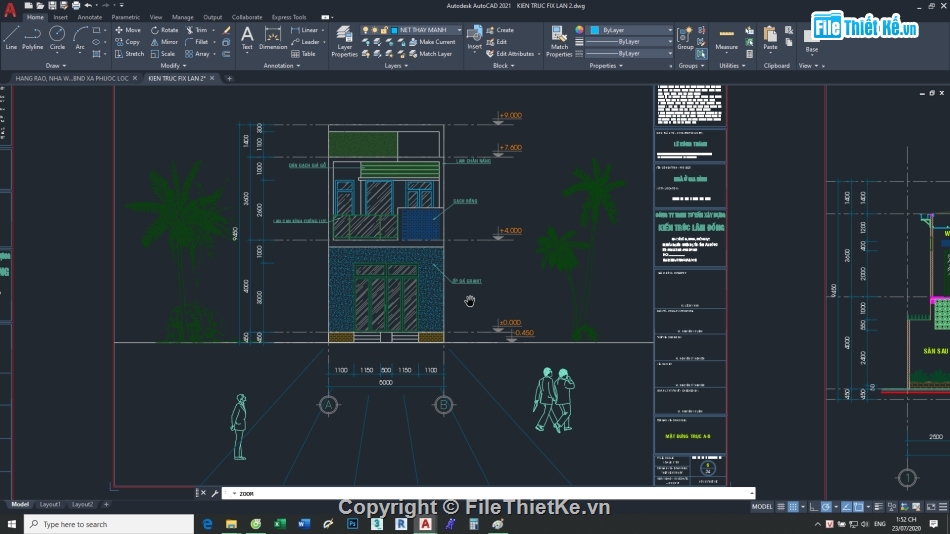Click the Erase tool icon
Screen dimensions: 950x534
(x=227, y=30)
